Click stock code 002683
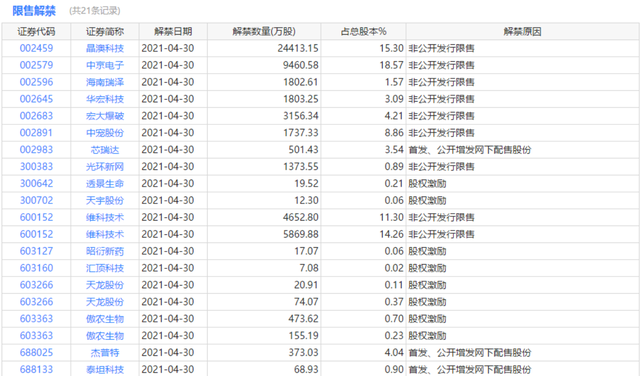This screenshot has height=376, width=640. tap(36, 116)
